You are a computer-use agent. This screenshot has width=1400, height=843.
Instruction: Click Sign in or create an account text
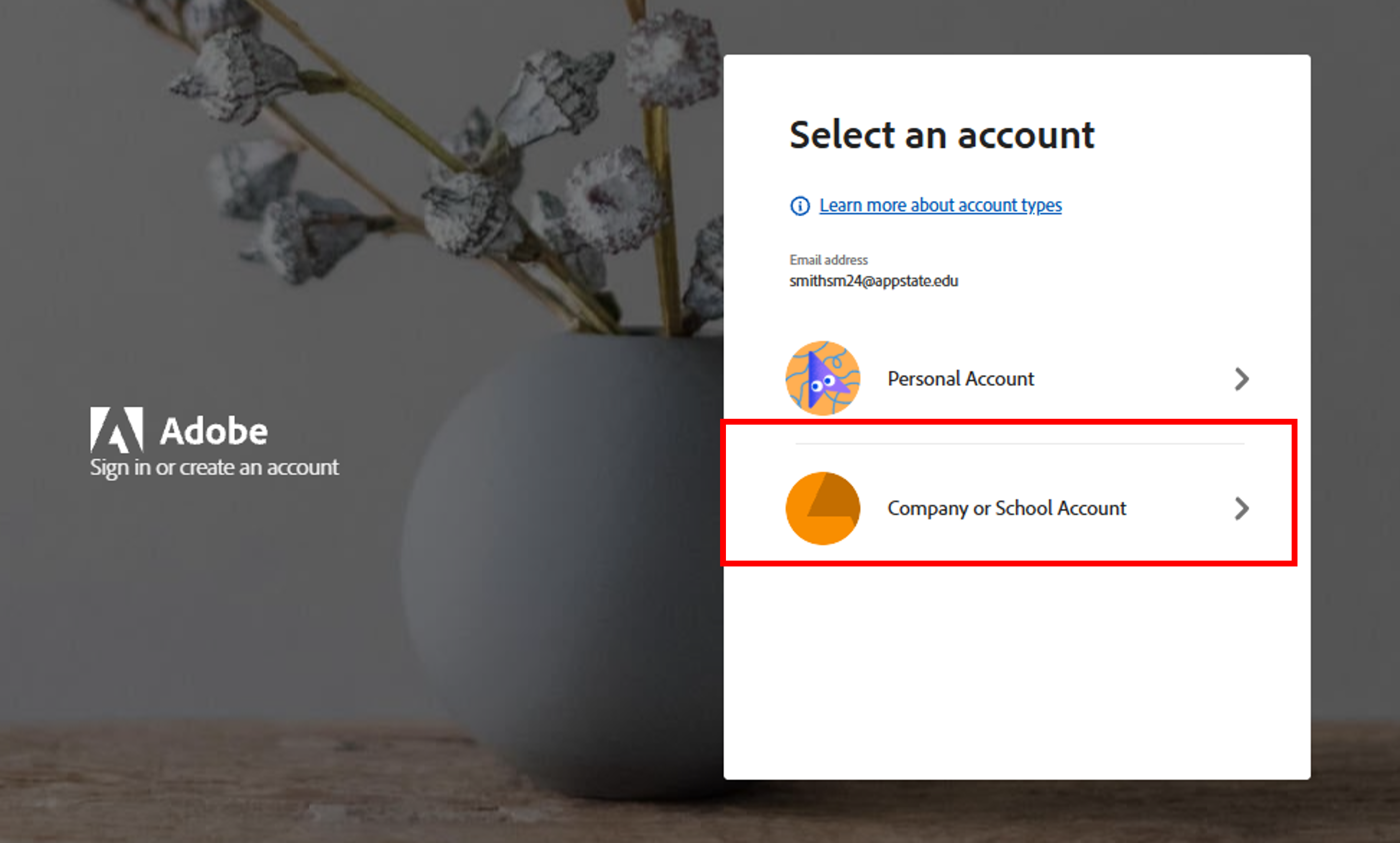pyautogui.click(x=214, y=467)
